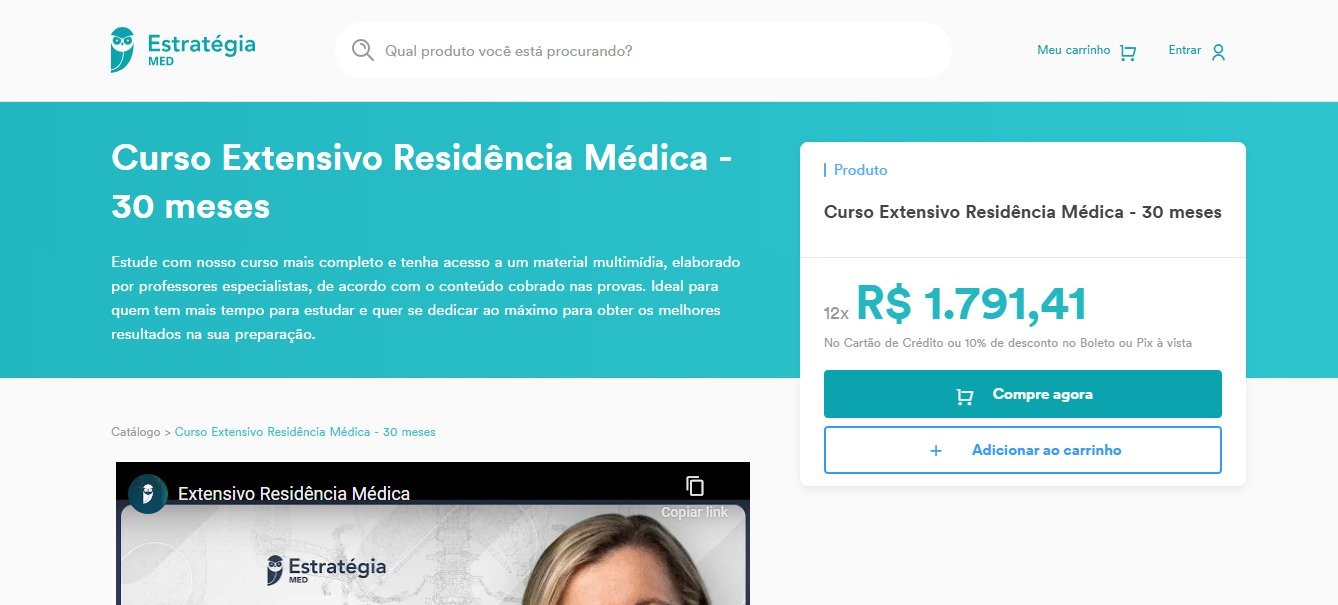This screenshot has width=1338, height=605.
Task: Buy now with Compre agora button
Action: [1023, 394]
